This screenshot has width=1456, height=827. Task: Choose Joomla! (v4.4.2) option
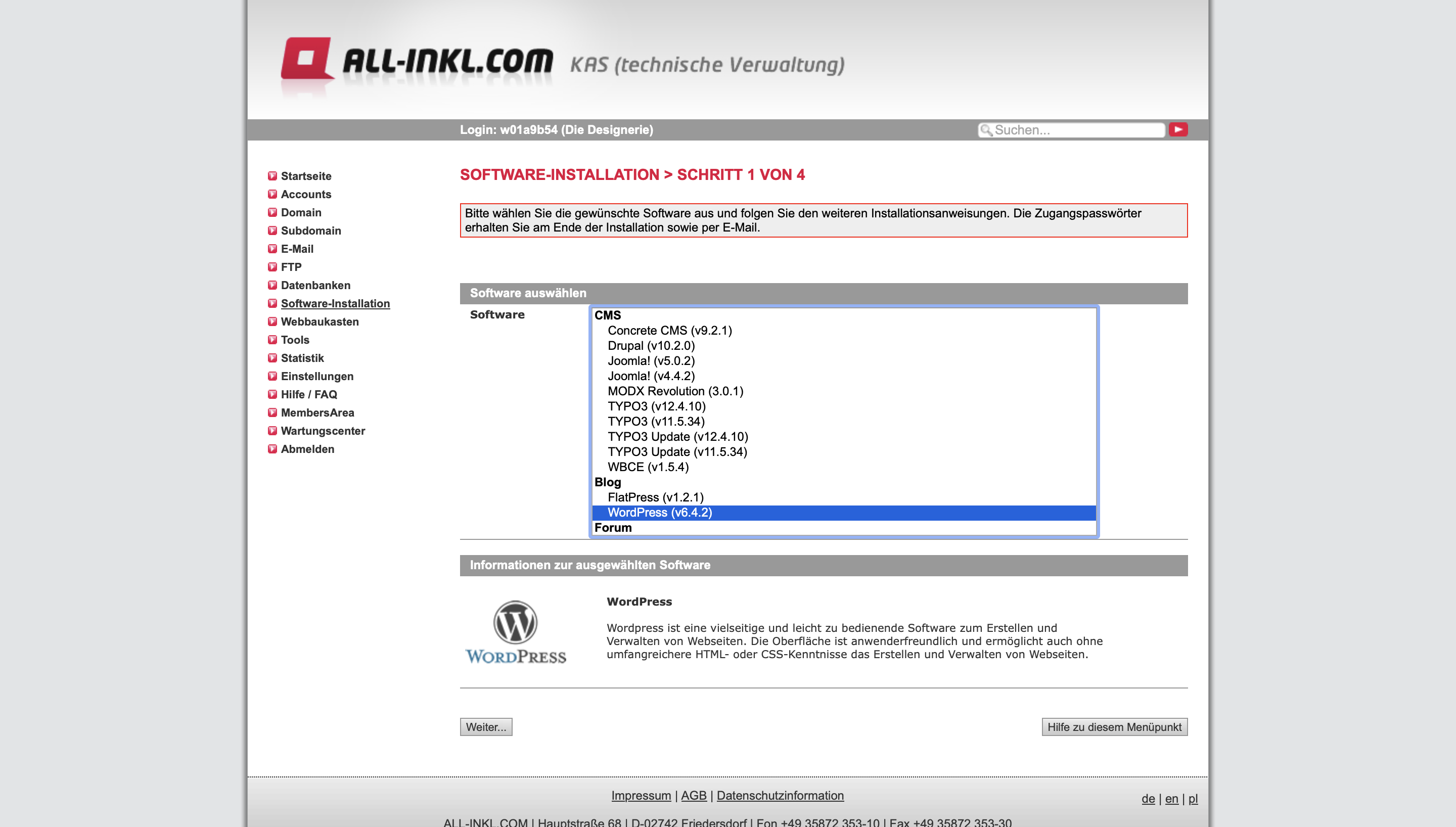pyautogui.click(x=844, y=376)
